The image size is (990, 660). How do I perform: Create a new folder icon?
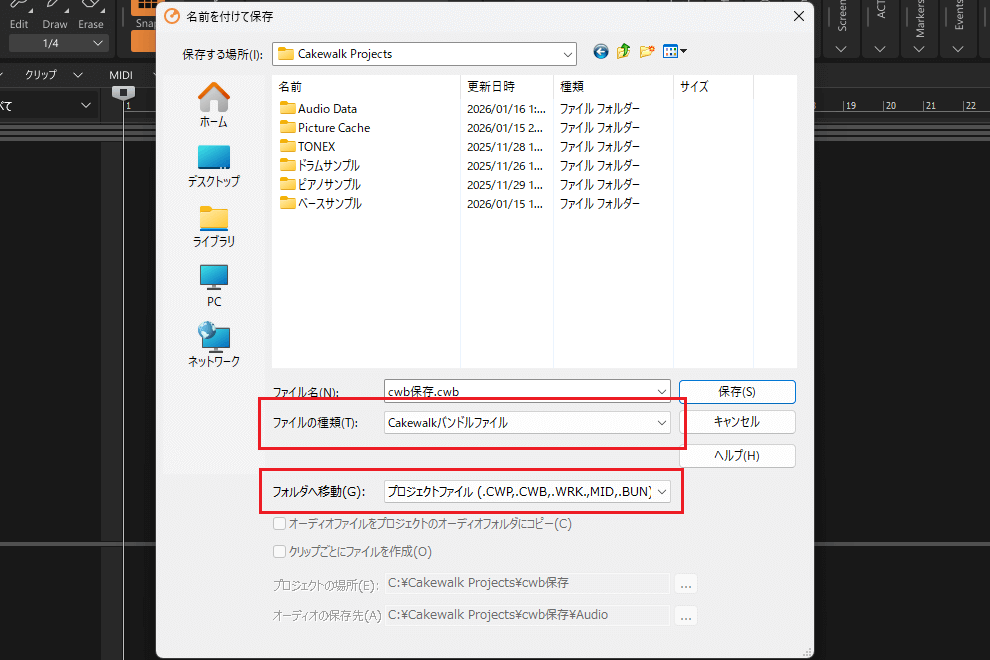coord(647,52)
